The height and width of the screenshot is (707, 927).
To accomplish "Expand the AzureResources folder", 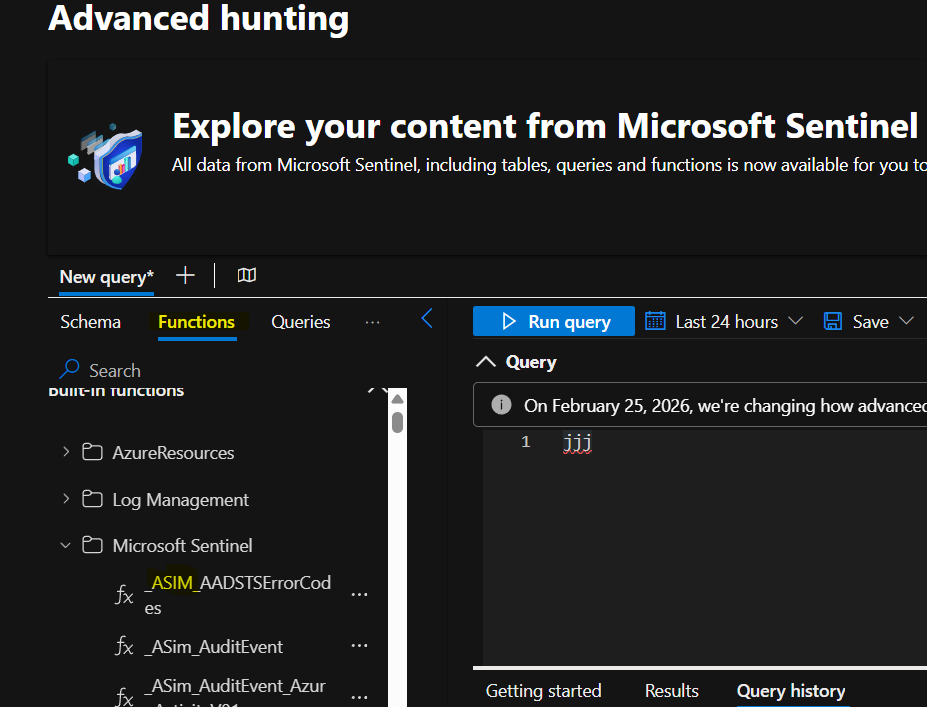I will tap(66, 452).
